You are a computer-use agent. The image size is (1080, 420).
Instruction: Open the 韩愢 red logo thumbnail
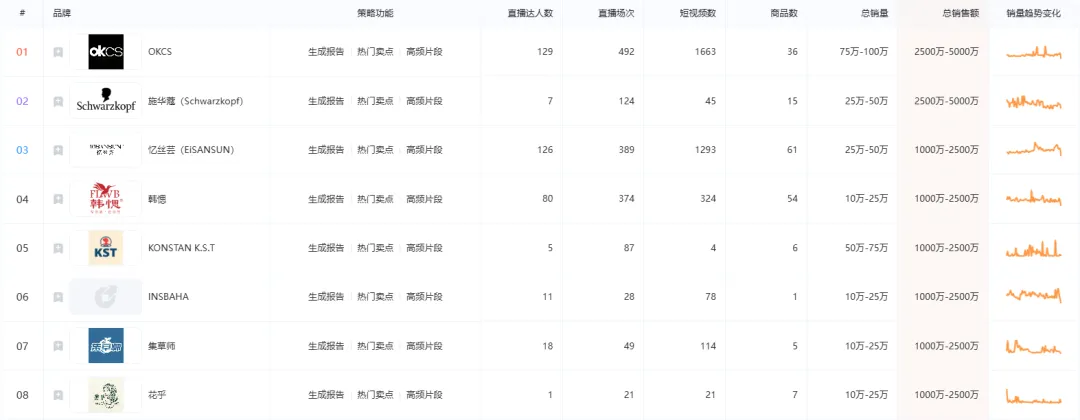[106, 199]
